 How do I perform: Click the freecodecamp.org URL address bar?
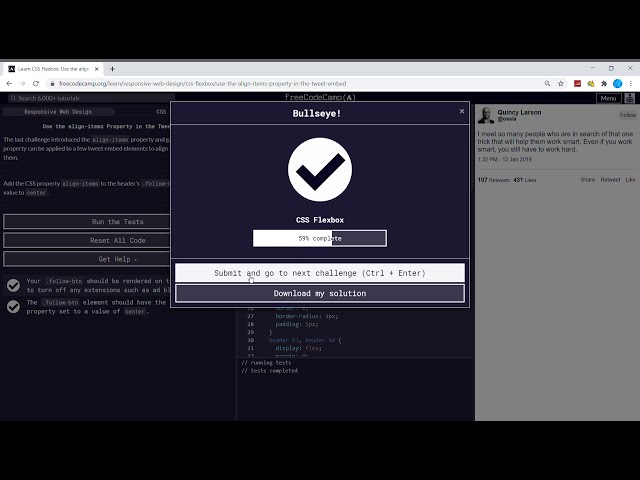pyautogui.click(x=202, y=84)
